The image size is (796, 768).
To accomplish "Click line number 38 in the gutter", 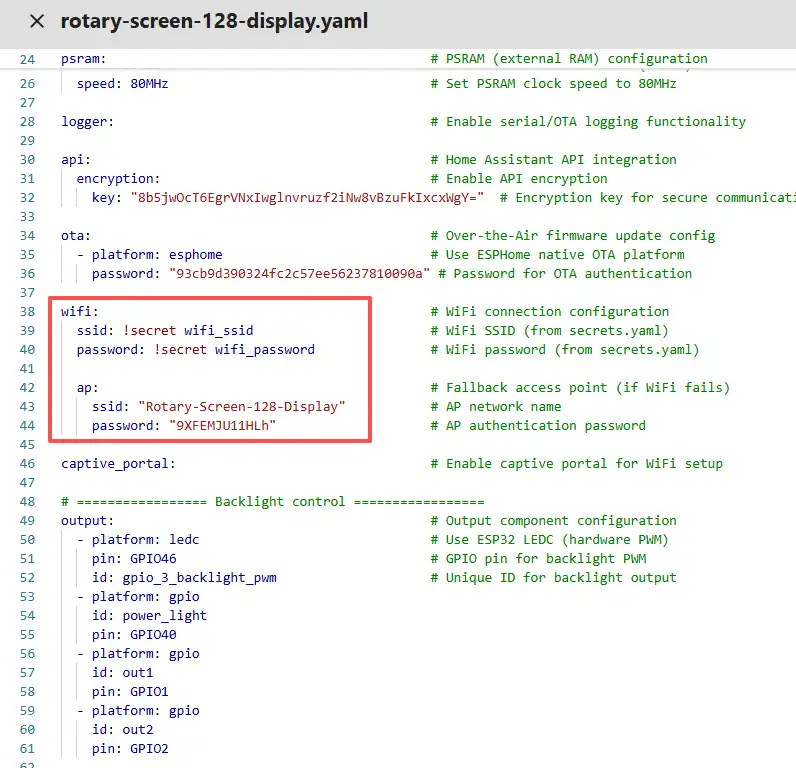I will click(x=27, y=311).
